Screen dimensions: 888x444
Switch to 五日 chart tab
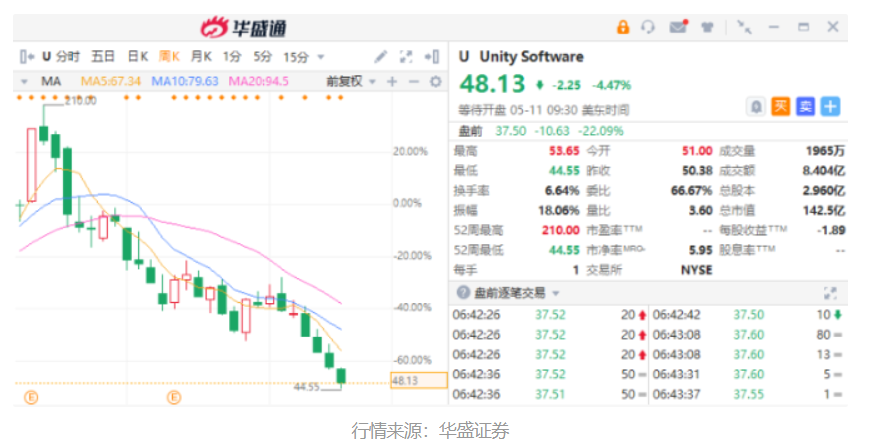[x=103, y=57]
